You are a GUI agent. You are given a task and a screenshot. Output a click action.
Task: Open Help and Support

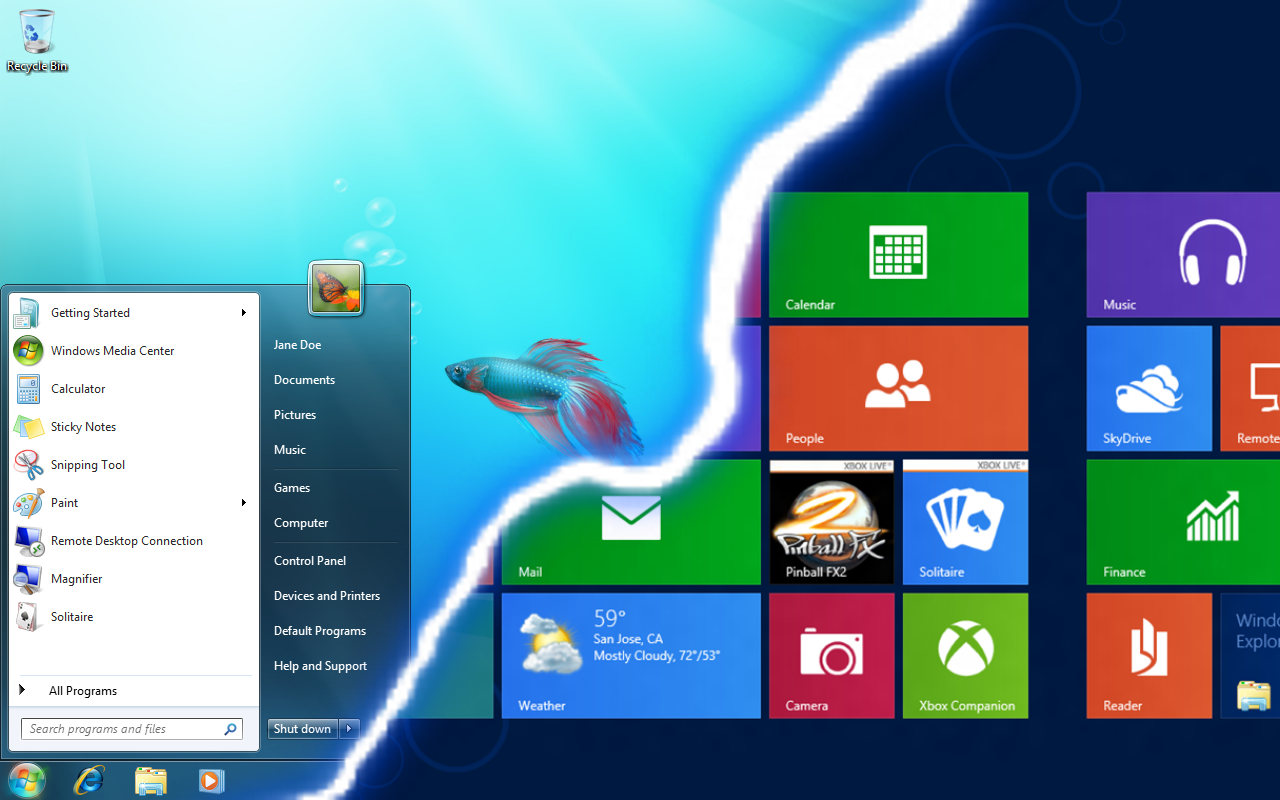coord(320,666)
